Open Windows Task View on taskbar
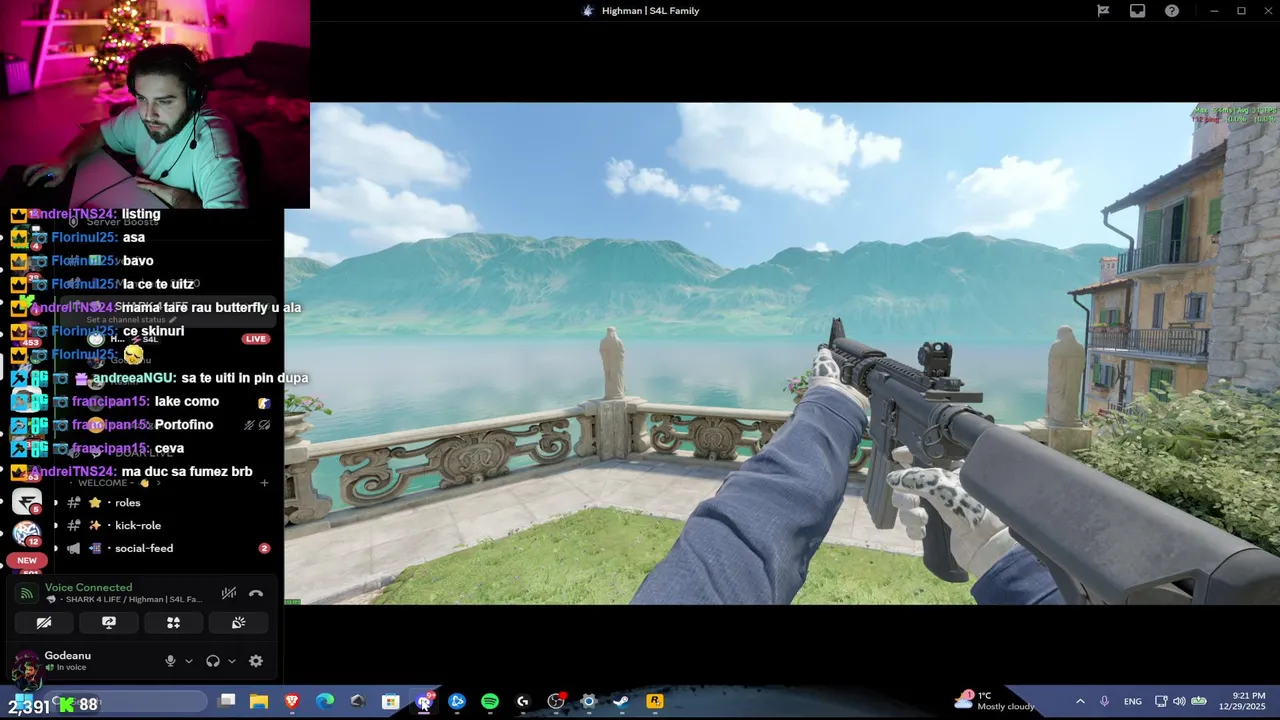 click(227, 702)
